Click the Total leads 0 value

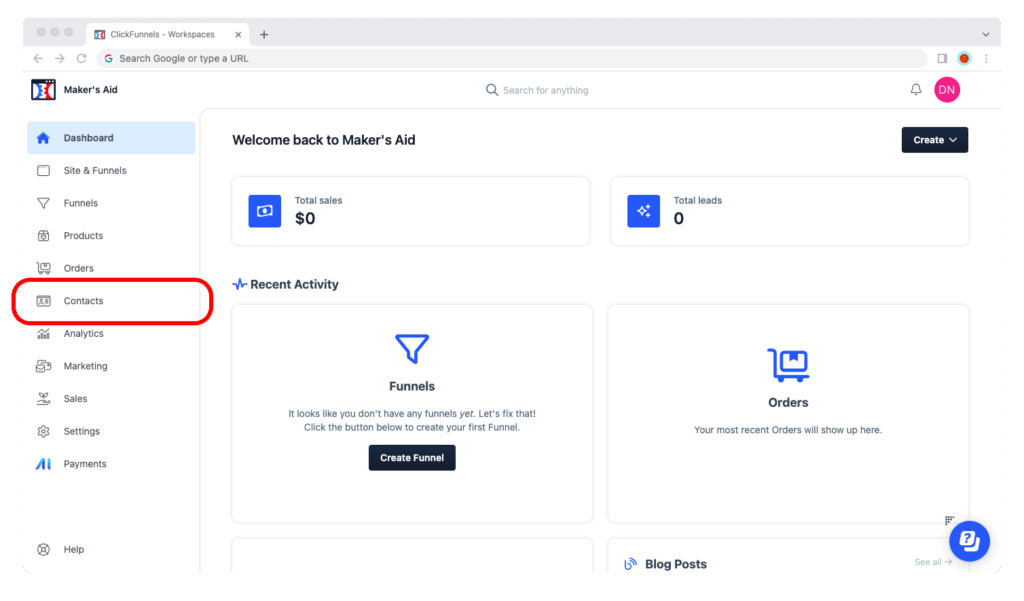pyautogui.click(x=679, y=218)
